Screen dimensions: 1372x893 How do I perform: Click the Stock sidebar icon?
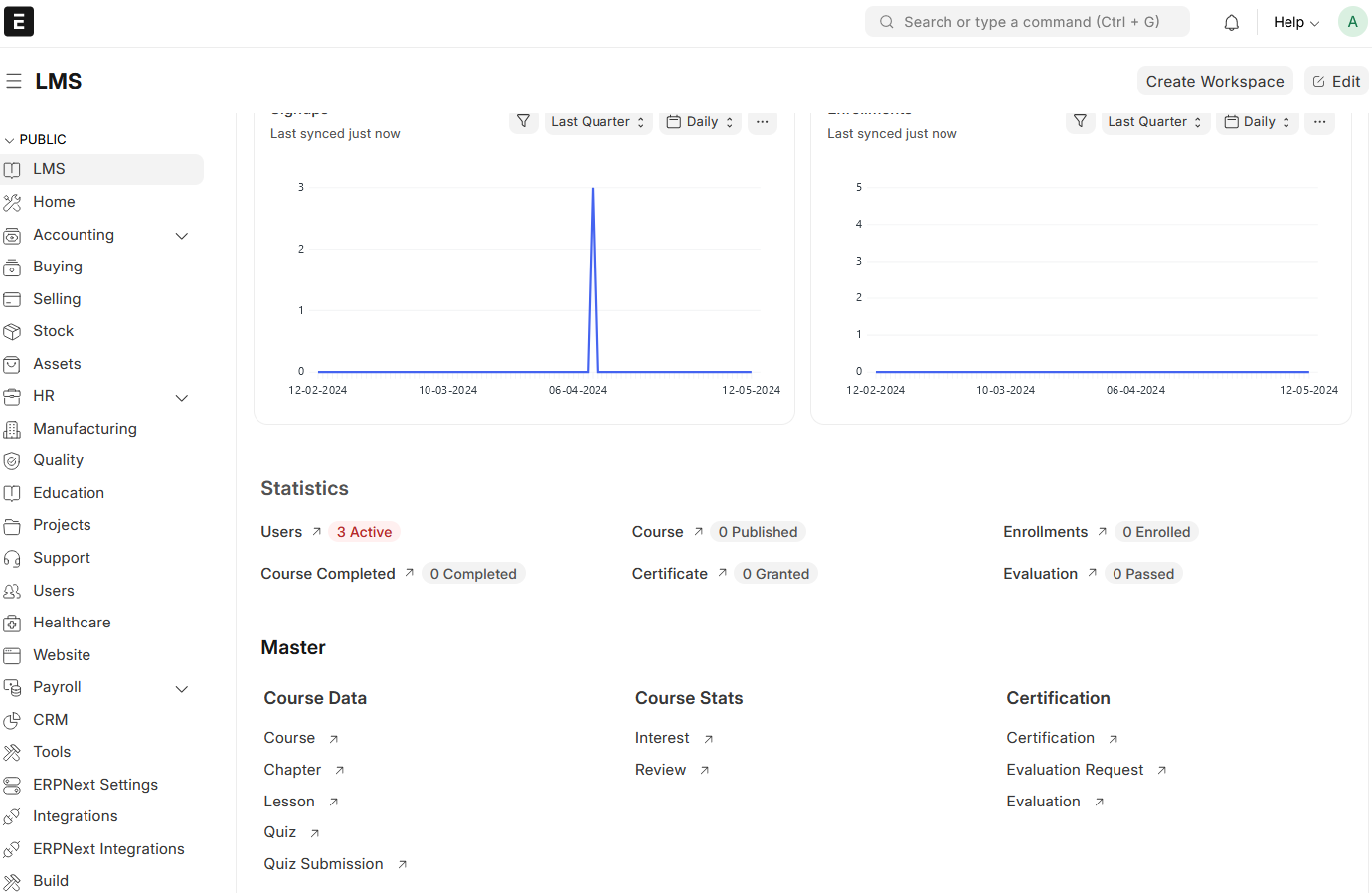point(12,331)
